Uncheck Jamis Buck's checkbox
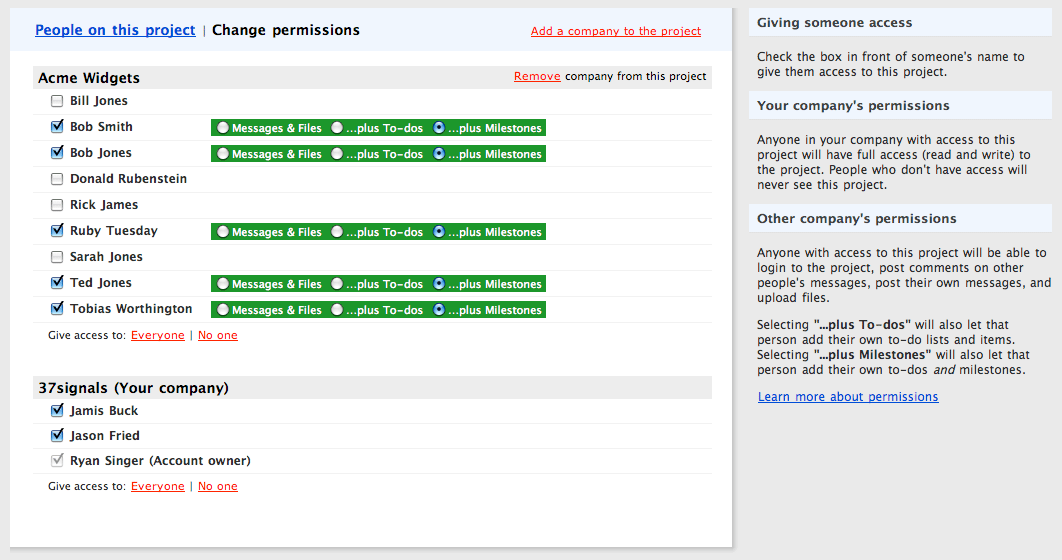 [x=57, y=410]
